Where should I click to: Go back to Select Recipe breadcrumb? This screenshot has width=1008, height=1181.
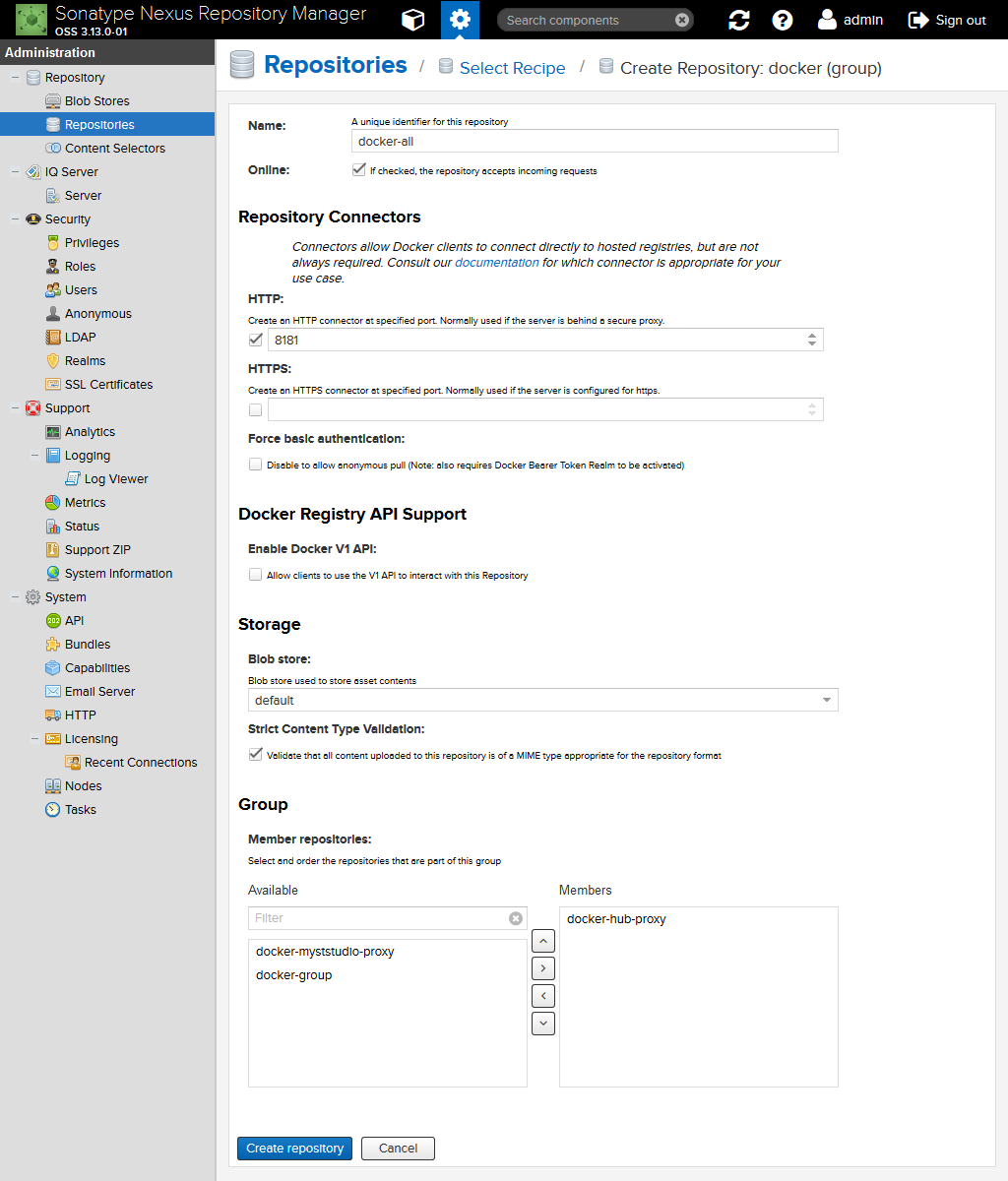click(x=512, y=68)
